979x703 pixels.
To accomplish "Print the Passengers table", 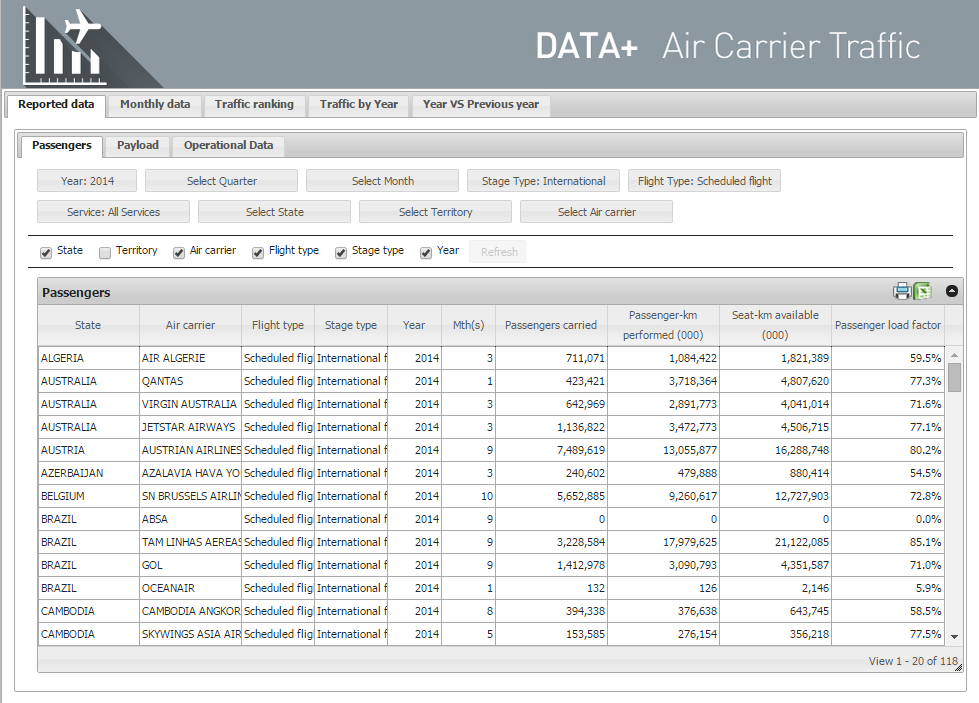I will click(x=902, y=291).
